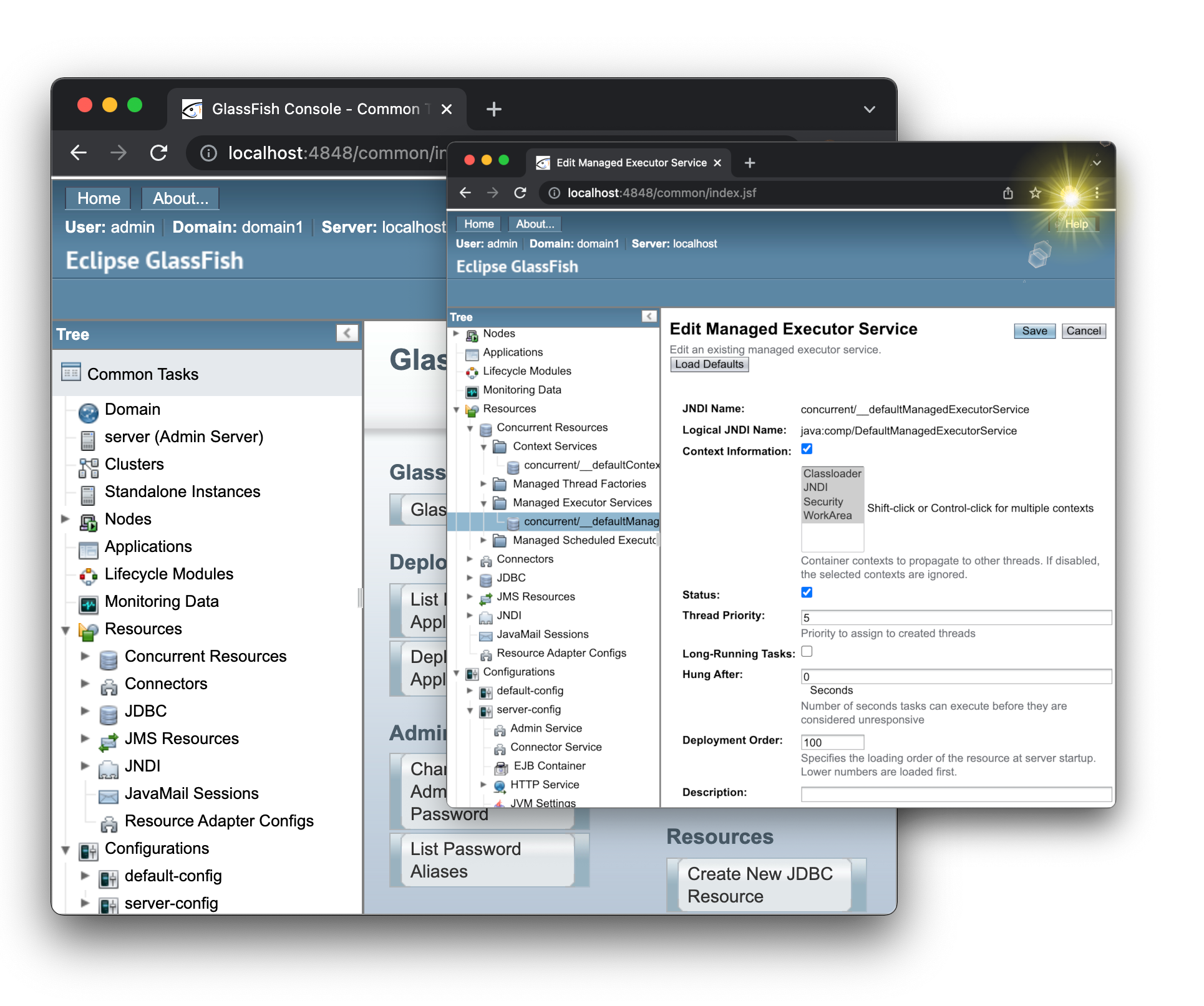Enable the Long-Running Tasks checkbox
Image resolution: width=1204 pixels, height=1006 pixels.
click(807, 652)
